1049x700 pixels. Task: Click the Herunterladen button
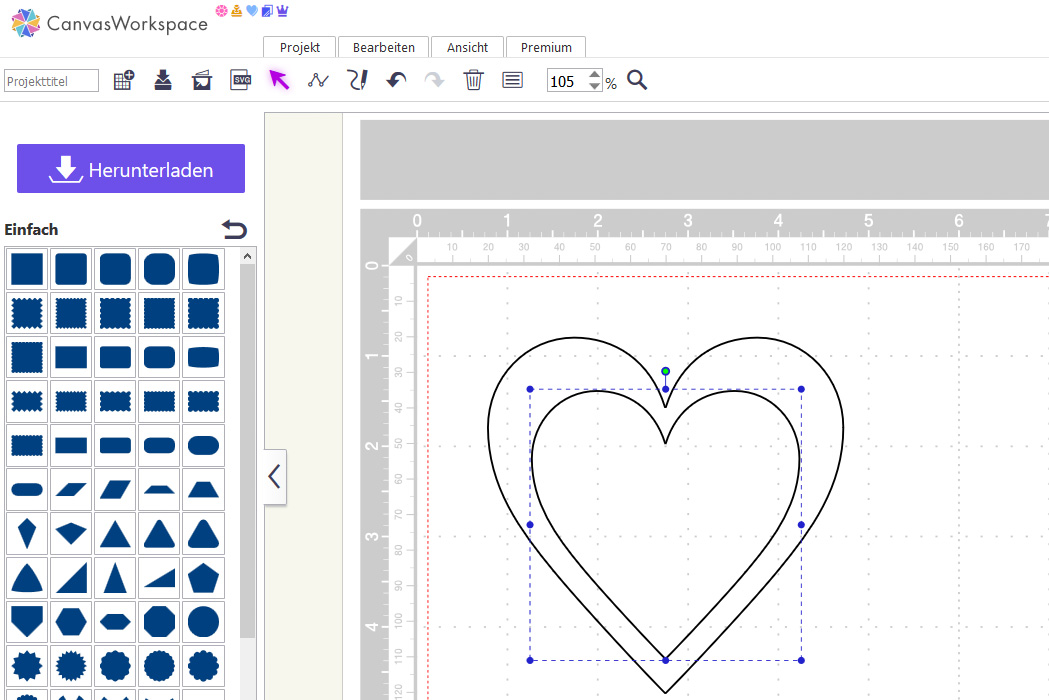131,169
